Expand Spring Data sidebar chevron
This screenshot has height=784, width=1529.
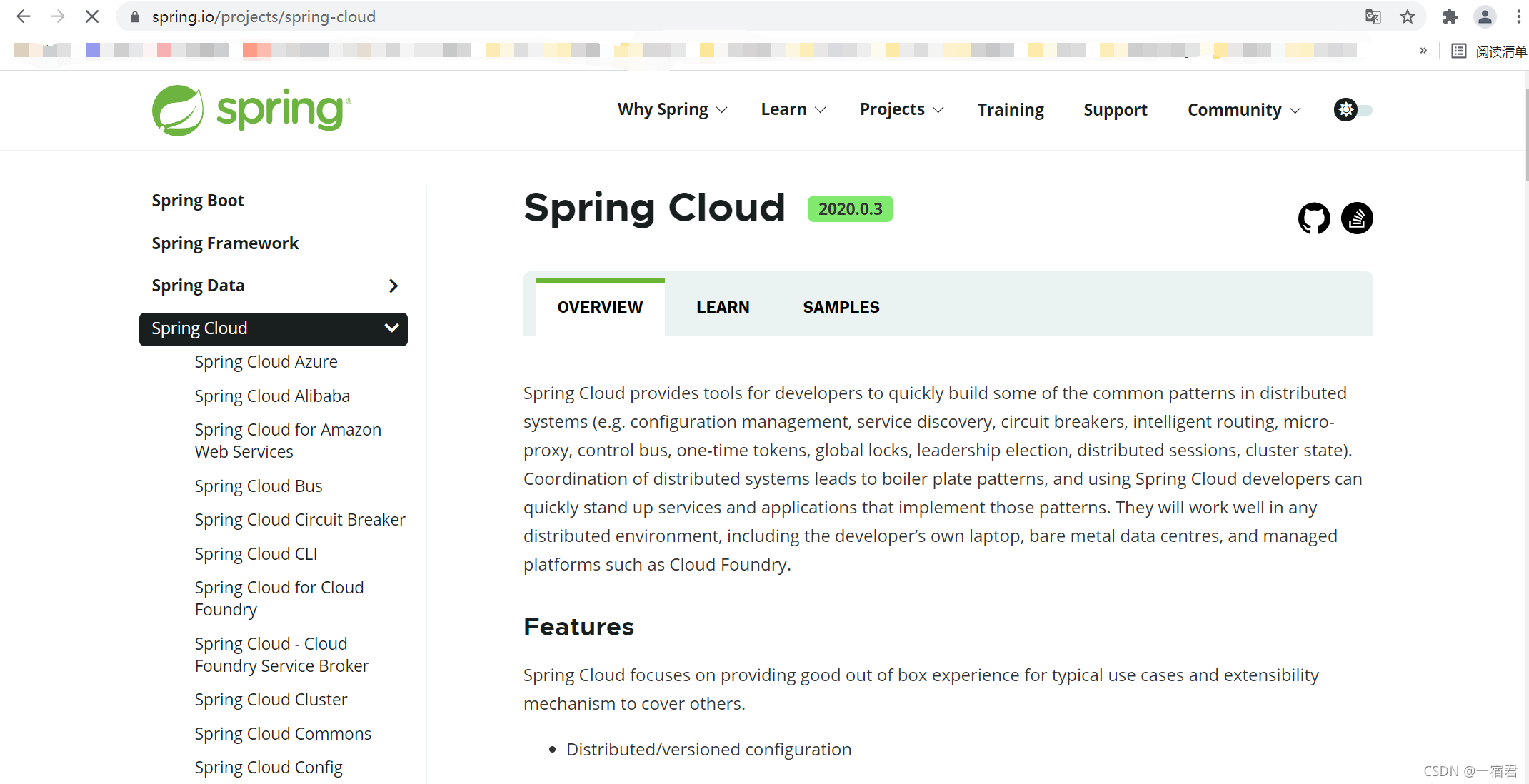coord(393,286)
